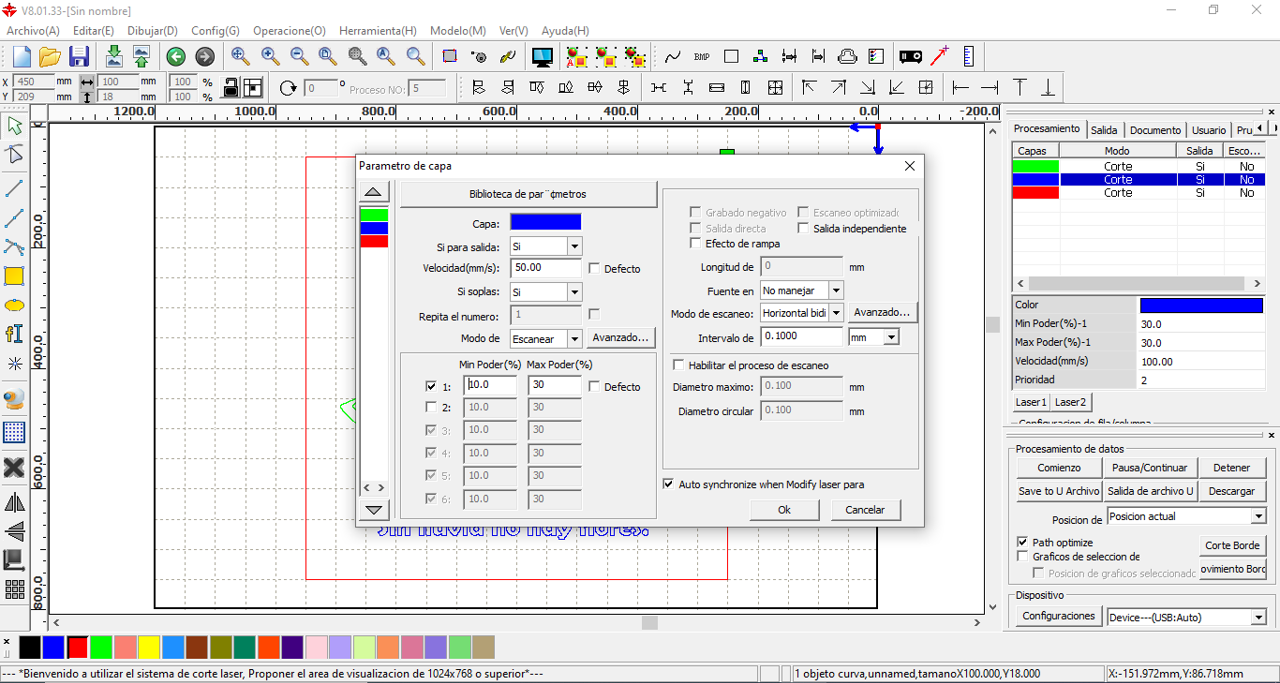The image size is (1280, 683).
Task: Click the align left edges icon
Action: pos(479,88)
